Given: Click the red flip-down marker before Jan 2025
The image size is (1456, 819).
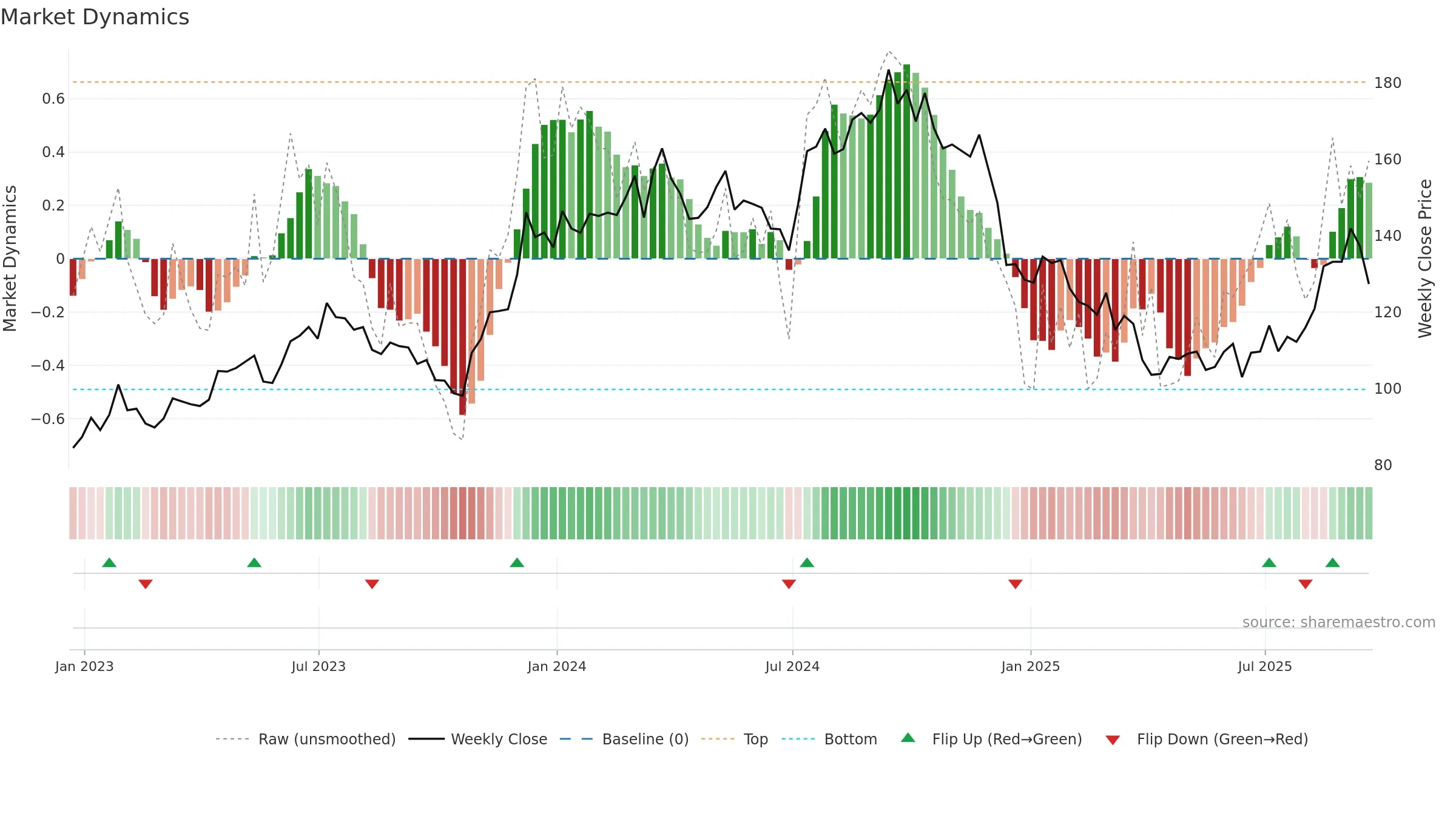Looking at the screenshot, I should [1016, 584].
